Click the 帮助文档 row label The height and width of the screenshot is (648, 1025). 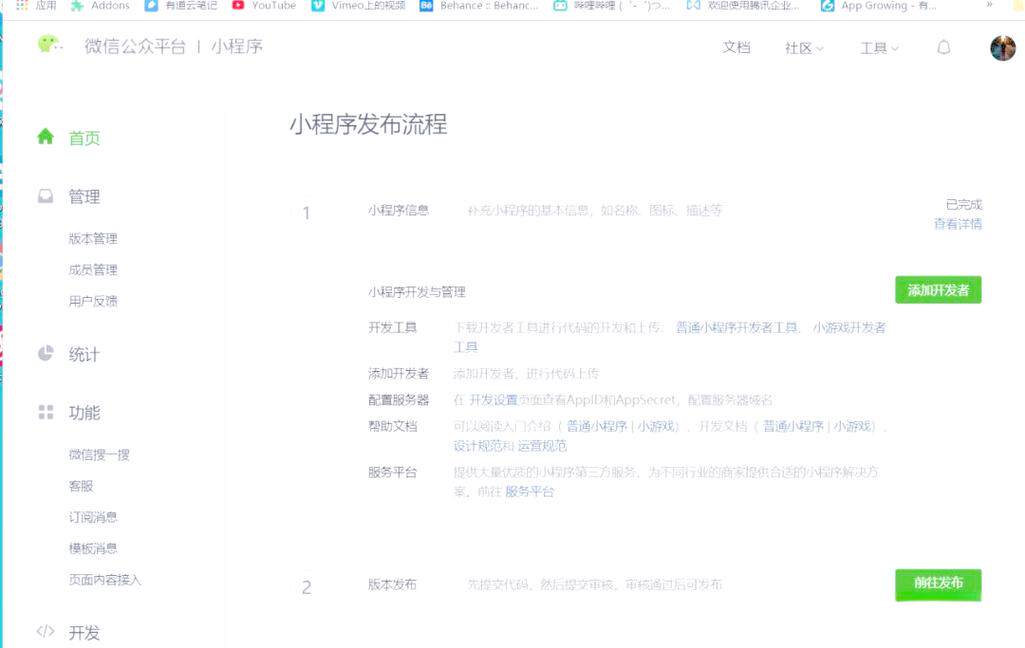[x=392, y=426]
